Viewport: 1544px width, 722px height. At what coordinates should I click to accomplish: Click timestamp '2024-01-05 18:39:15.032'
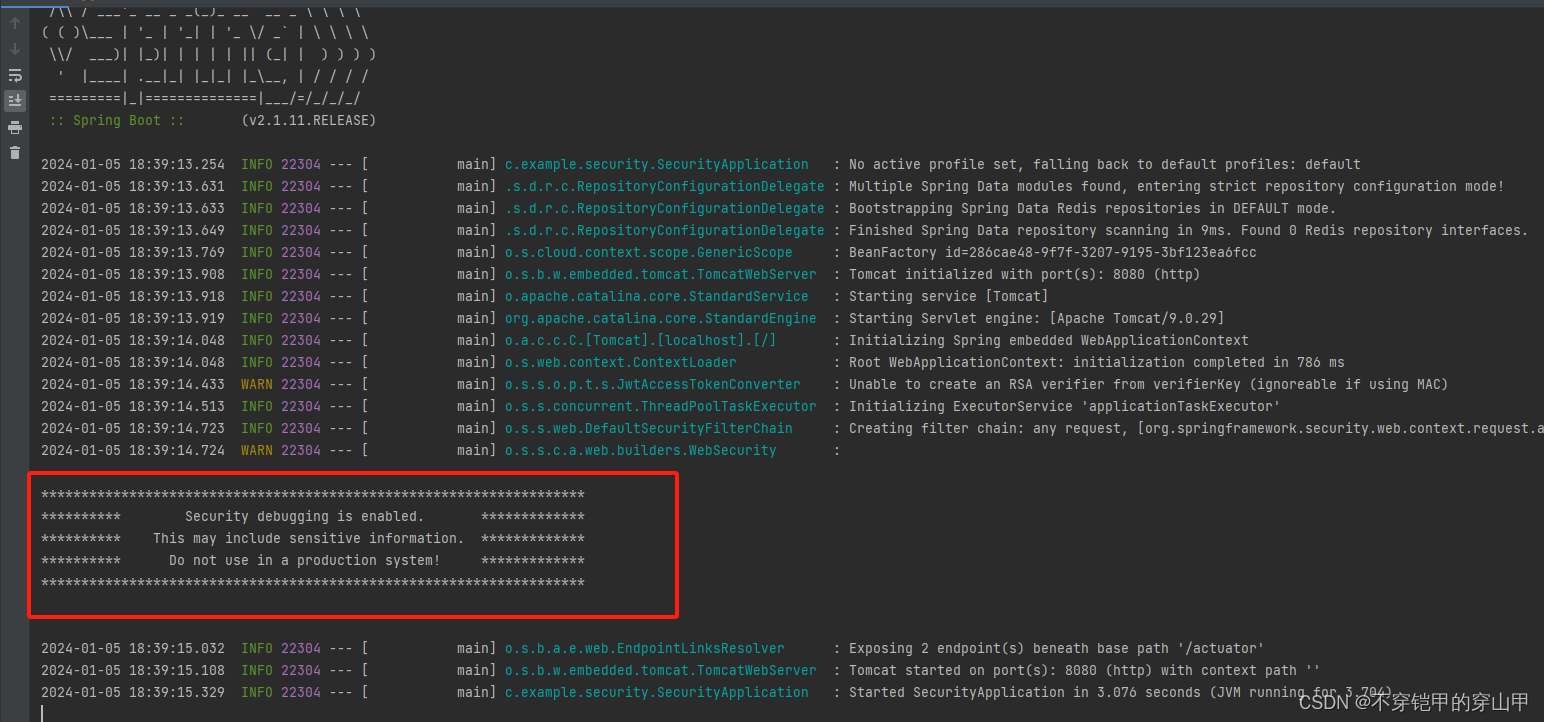pyautogui.click(x=132, y=648)
